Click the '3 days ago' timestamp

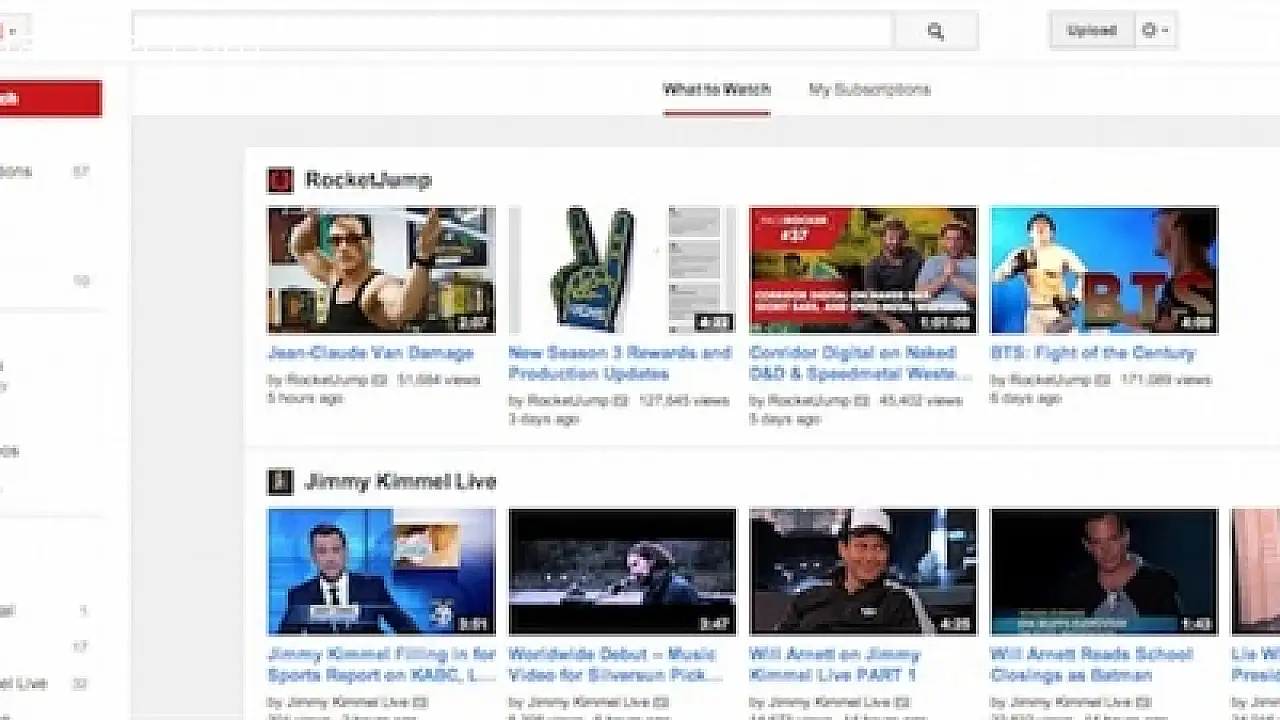coord(544,419)
